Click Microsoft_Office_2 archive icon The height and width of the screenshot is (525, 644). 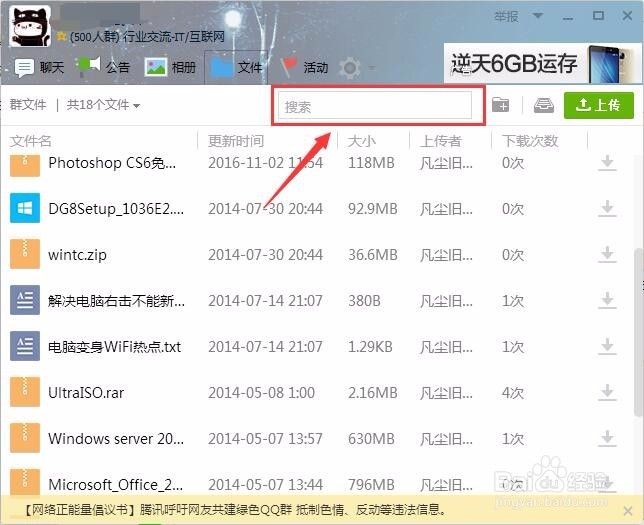pyautogui.click(x=25, y=482)
